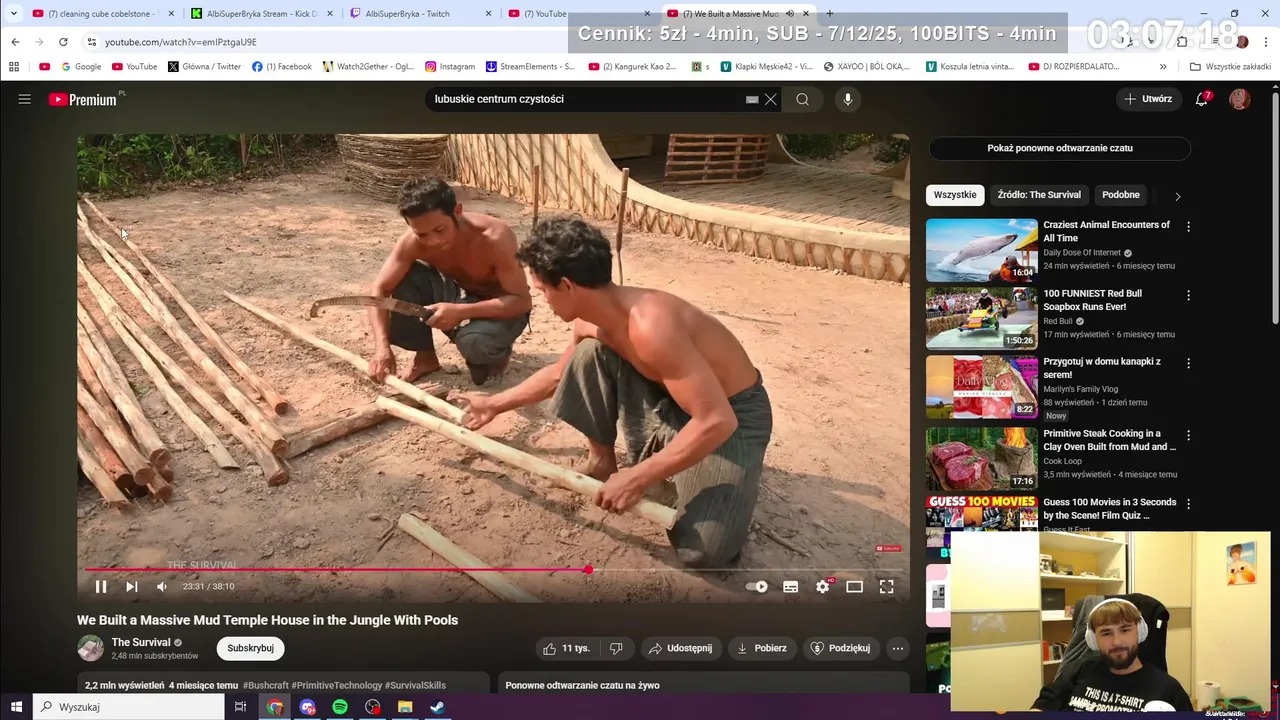
Task: Open the notifications bell
Action: 1202,99
